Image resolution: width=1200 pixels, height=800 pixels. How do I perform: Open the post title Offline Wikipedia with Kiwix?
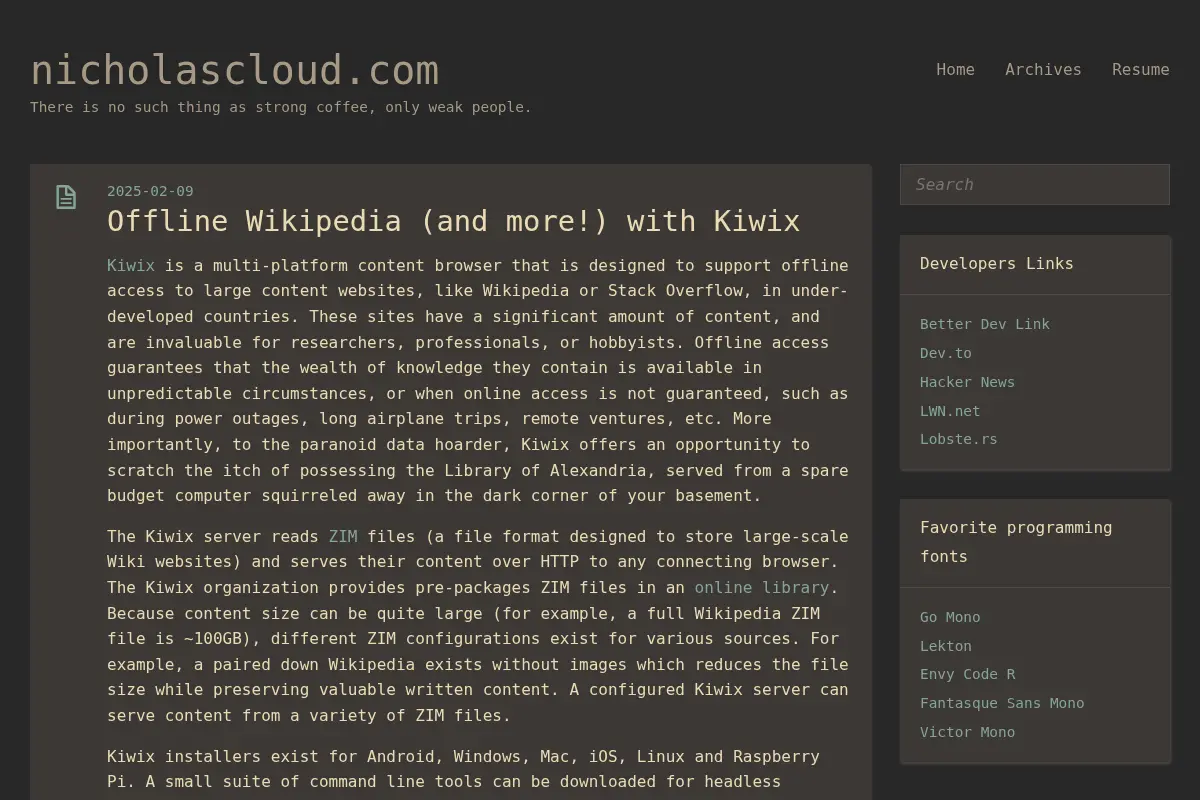(453, 221)
